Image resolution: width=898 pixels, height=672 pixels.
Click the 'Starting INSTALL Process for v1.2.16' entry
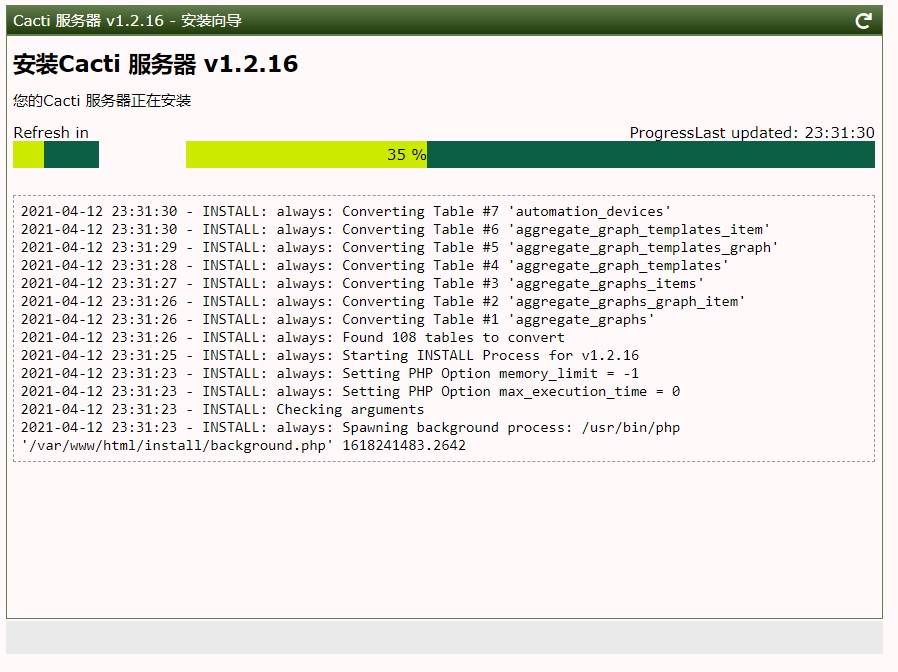click(329, 356)
